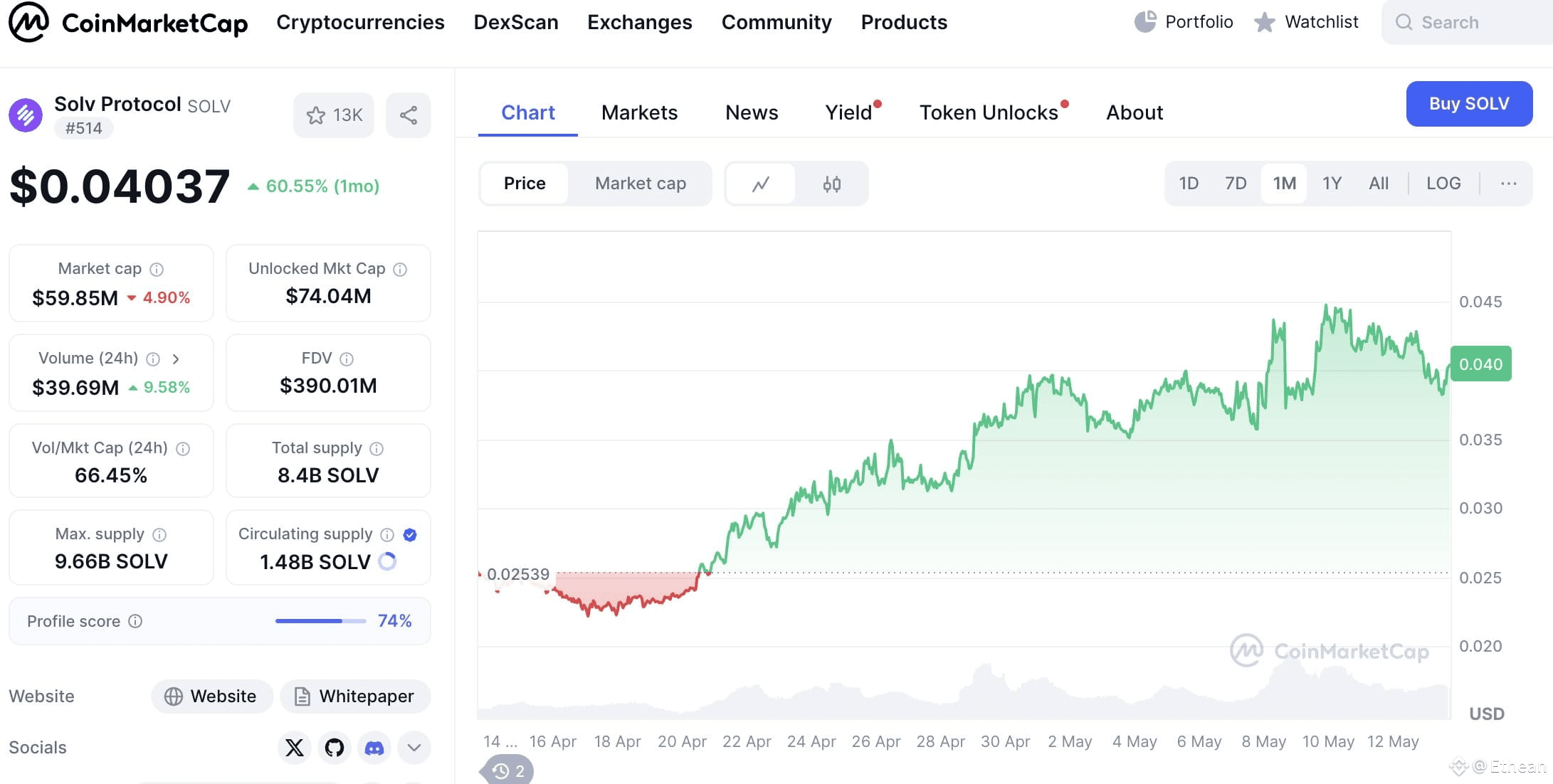
Task: Open the Discord social icon
Action: 374,748
